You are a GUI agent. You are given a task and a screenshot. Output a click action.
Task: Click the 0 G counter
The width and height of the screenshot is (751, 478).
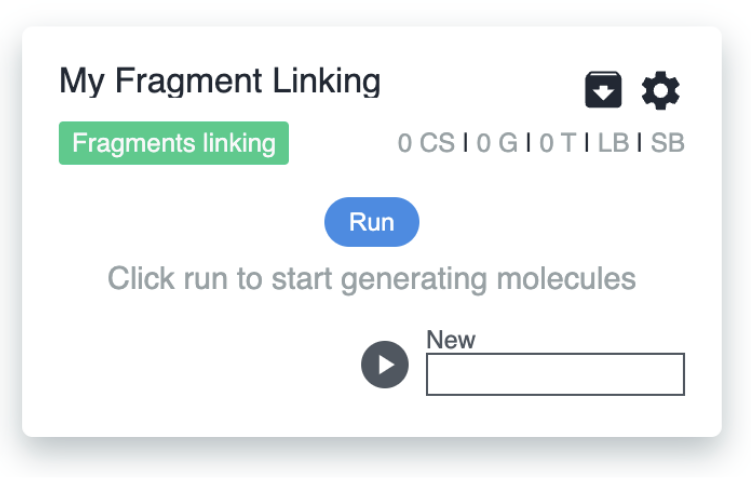497,143
